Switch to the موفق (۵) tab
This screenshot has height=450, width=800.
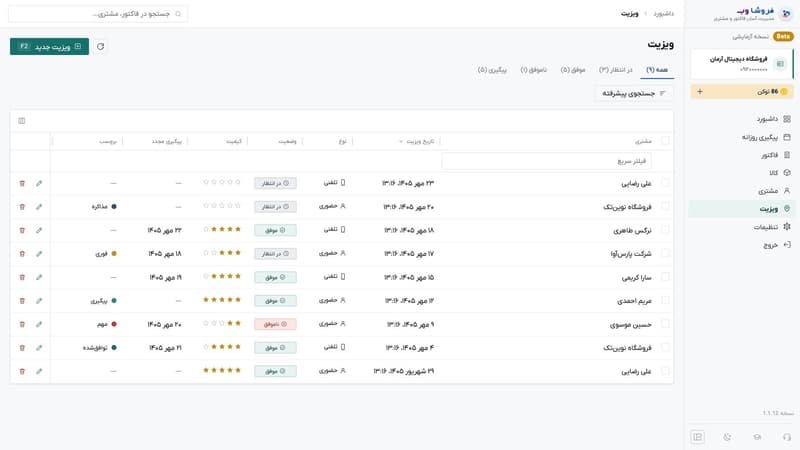(x=572, y=69)
